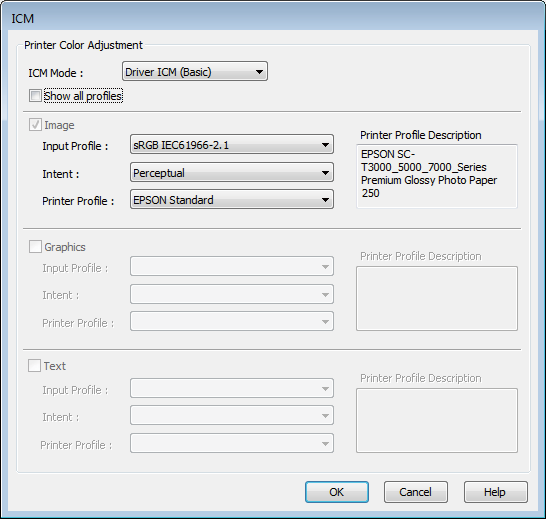Click the Graphics Input Profile dropdown

tap(232, 266)
